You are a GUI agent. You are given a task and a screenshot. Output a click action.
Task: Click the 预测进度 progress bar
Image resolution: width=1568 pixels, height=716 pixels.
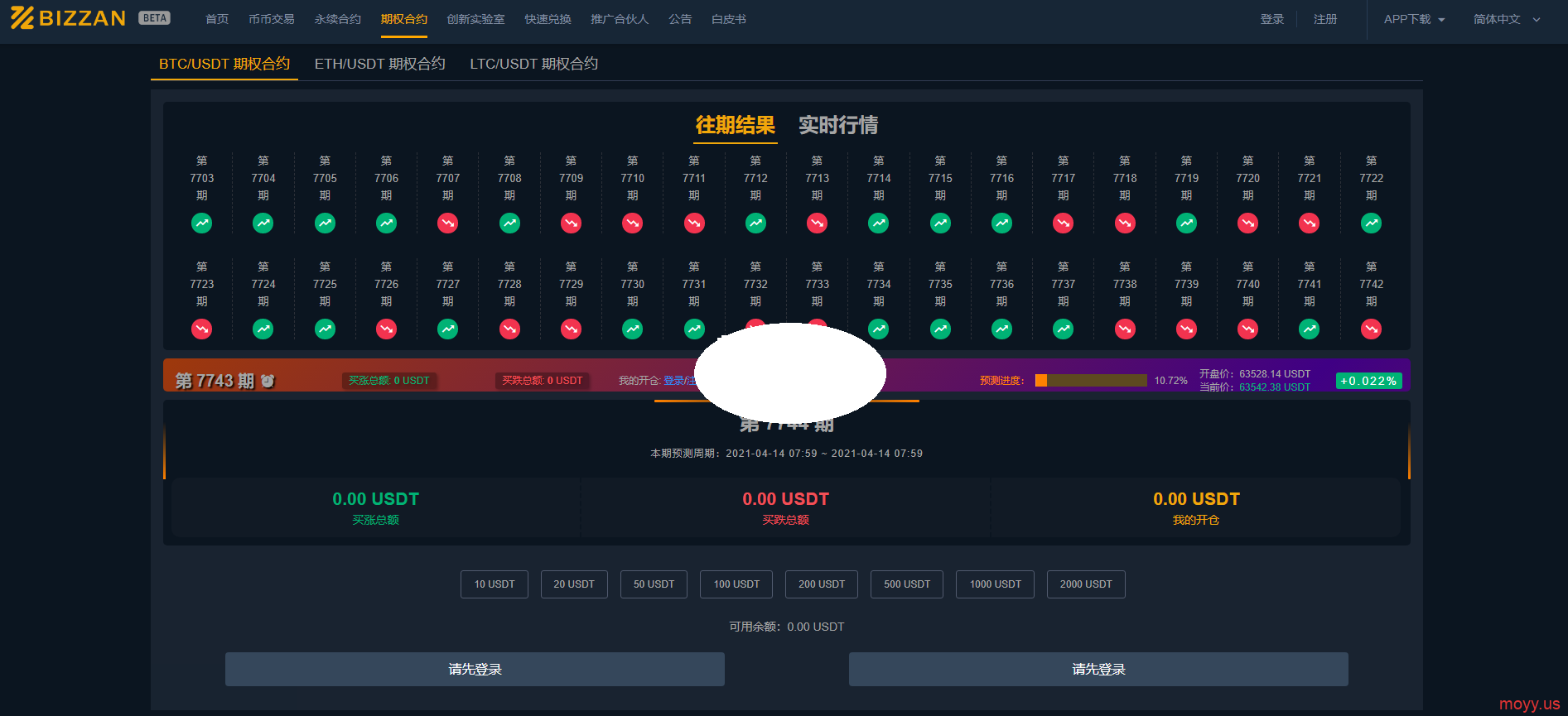coord(1091,381)
